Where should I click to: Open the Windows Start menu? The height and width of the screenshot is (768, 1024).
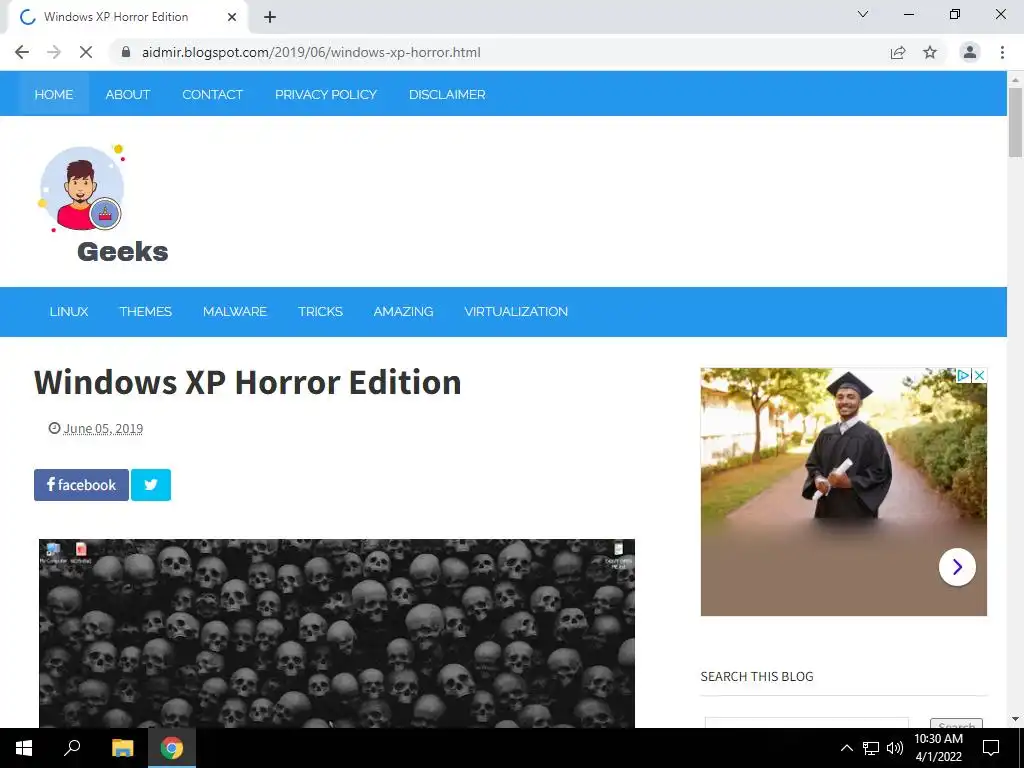[x=24, y=748]
